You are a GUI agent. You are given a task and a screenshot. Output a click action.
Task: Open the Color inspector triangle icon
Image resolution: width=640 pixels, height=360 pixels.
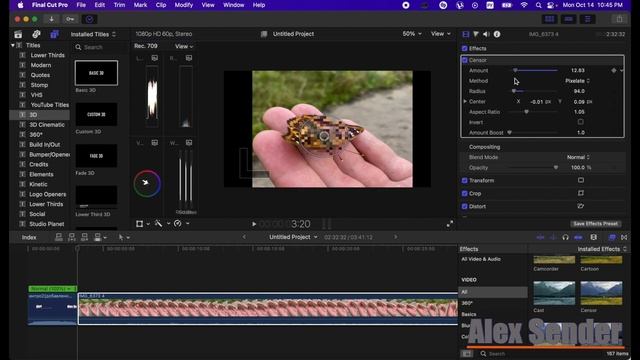[476, 34]
